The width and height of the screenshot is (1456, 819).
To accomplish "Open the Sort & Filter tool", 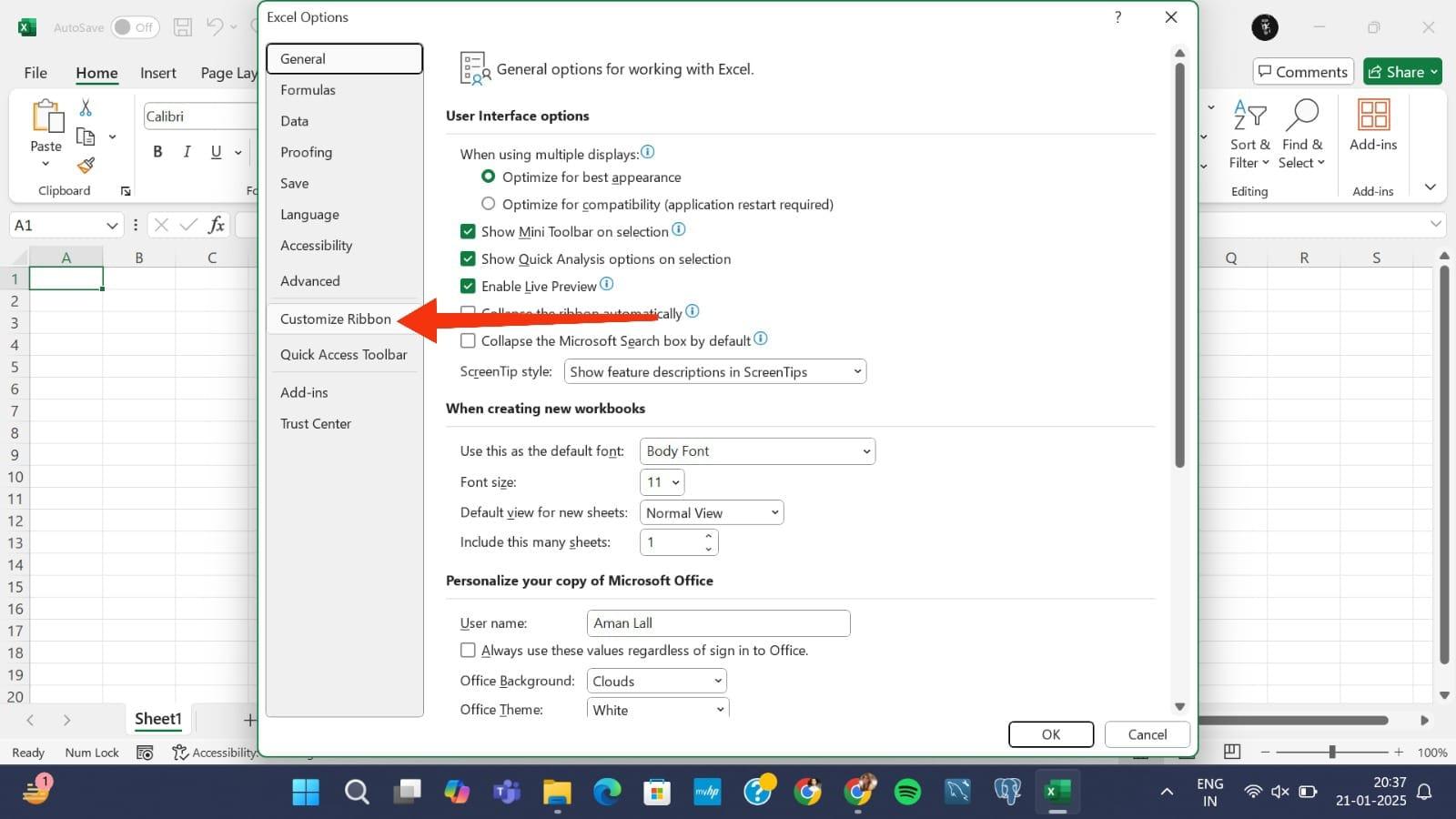I will click(x=1249, y=134).
